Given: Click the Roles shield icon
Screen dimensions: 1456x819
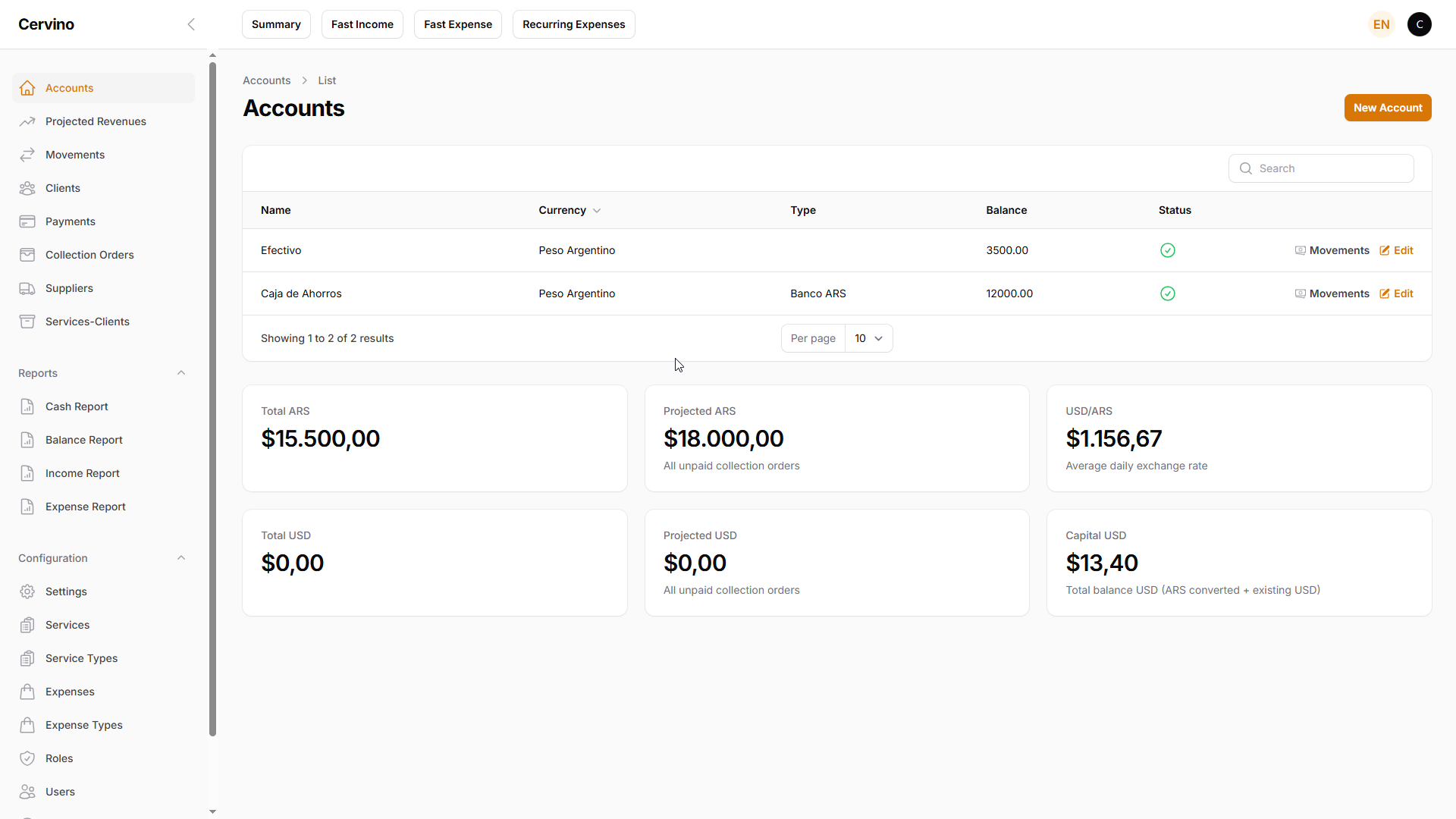Looking at the screenshot, I should pos(27,758).
